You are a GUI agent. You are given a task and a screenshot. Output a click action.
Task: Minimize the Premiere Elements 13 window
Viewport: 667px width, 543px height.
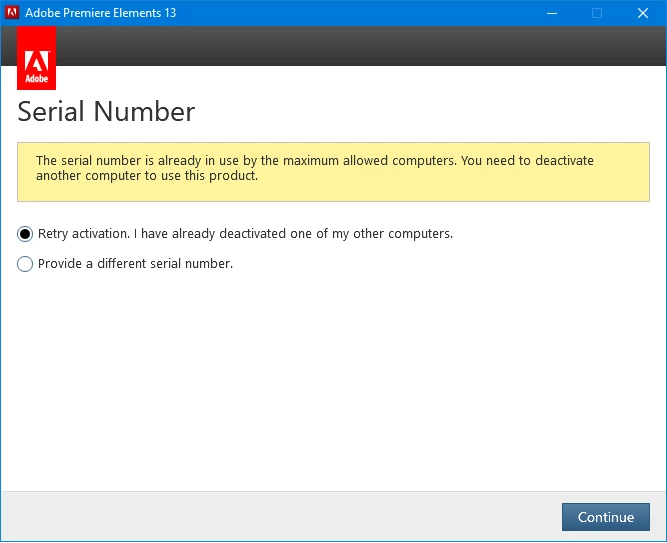tap(552, 13)
